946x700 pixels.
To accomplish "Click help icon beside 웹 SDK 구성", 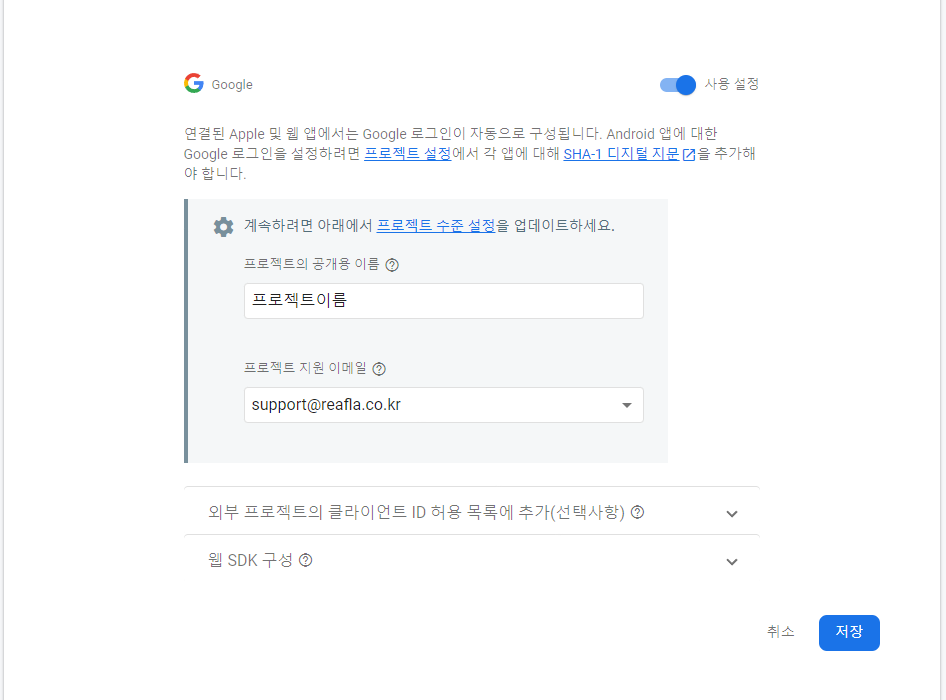I will coord(306,560).
